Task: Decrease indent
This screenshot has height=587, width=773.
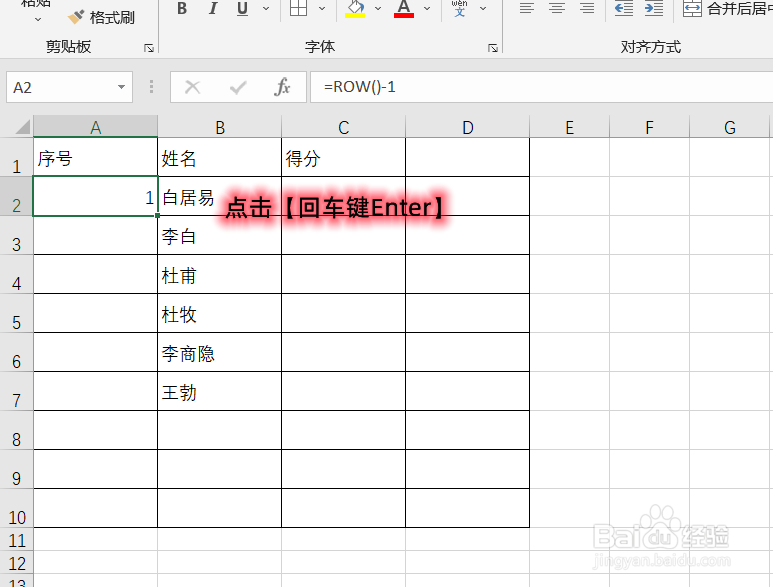Action: coord(624,8)
